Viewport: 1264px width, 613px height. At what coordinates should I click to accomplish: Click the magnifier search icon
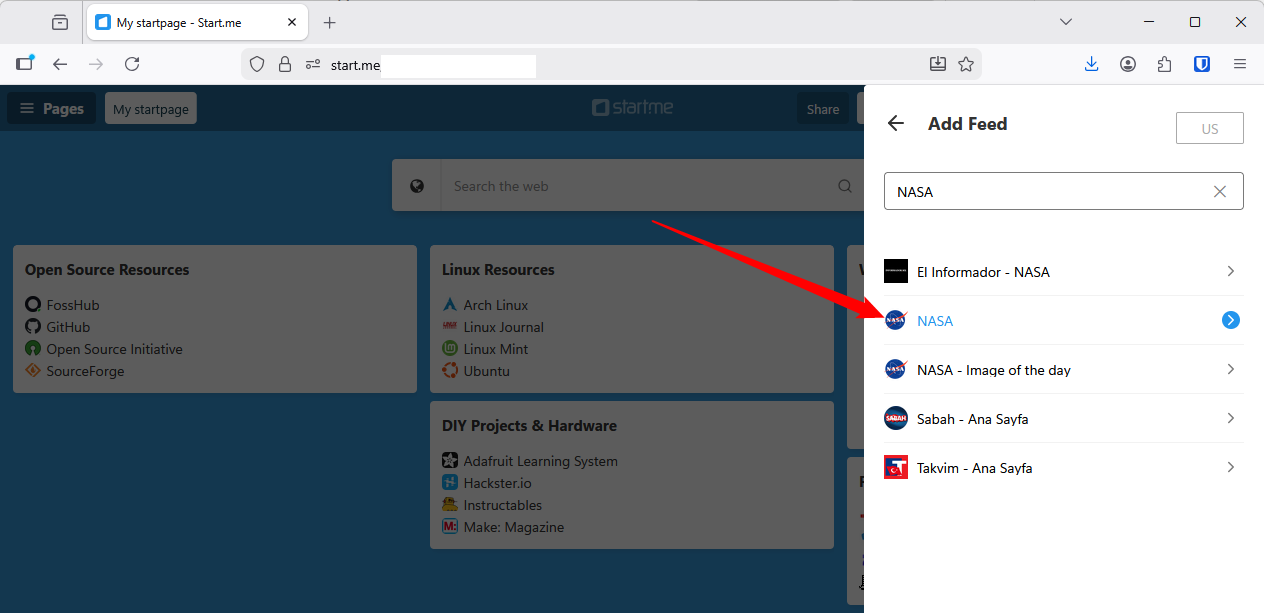845,185
